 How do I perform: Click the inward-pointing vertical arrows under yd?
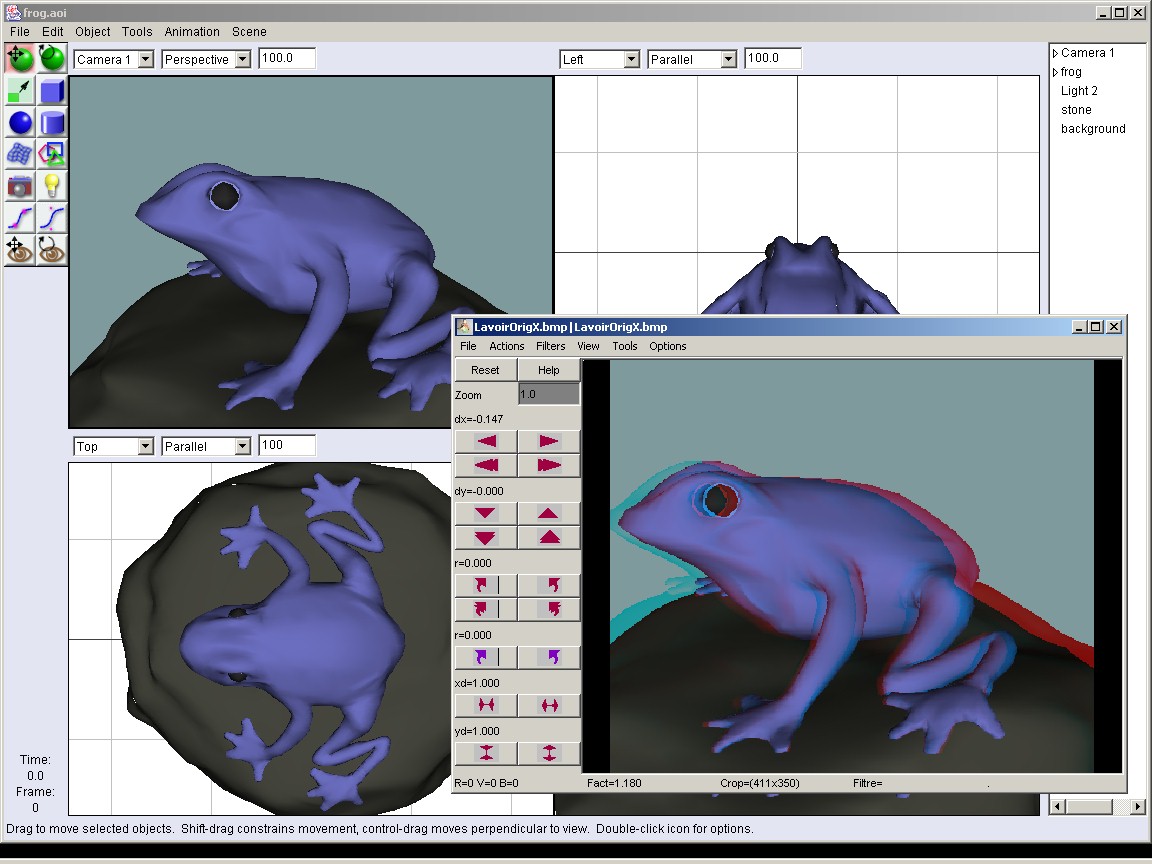click(x=486, y=753)
